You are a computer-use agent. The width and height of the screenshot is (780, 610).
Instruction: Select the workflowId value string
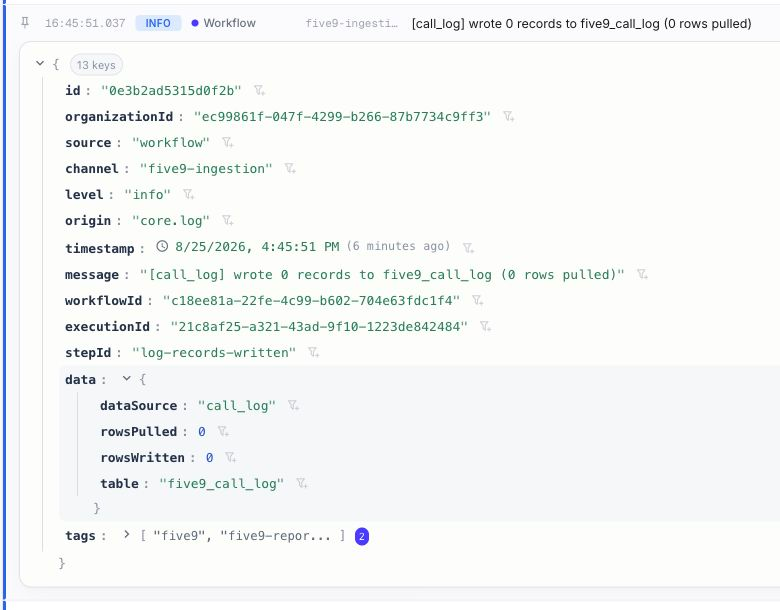[311, 301]
